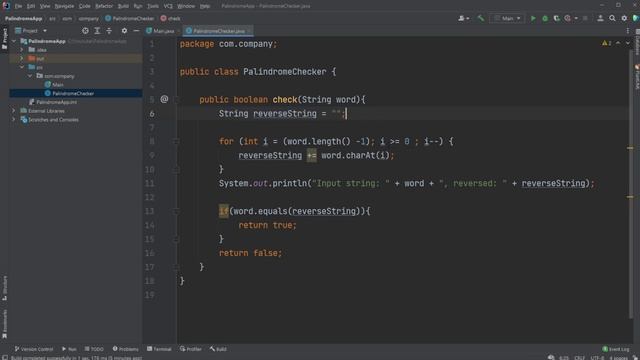Start debugging with the green bug icon
The image size is (640, 360).
[x=545, y=18]
